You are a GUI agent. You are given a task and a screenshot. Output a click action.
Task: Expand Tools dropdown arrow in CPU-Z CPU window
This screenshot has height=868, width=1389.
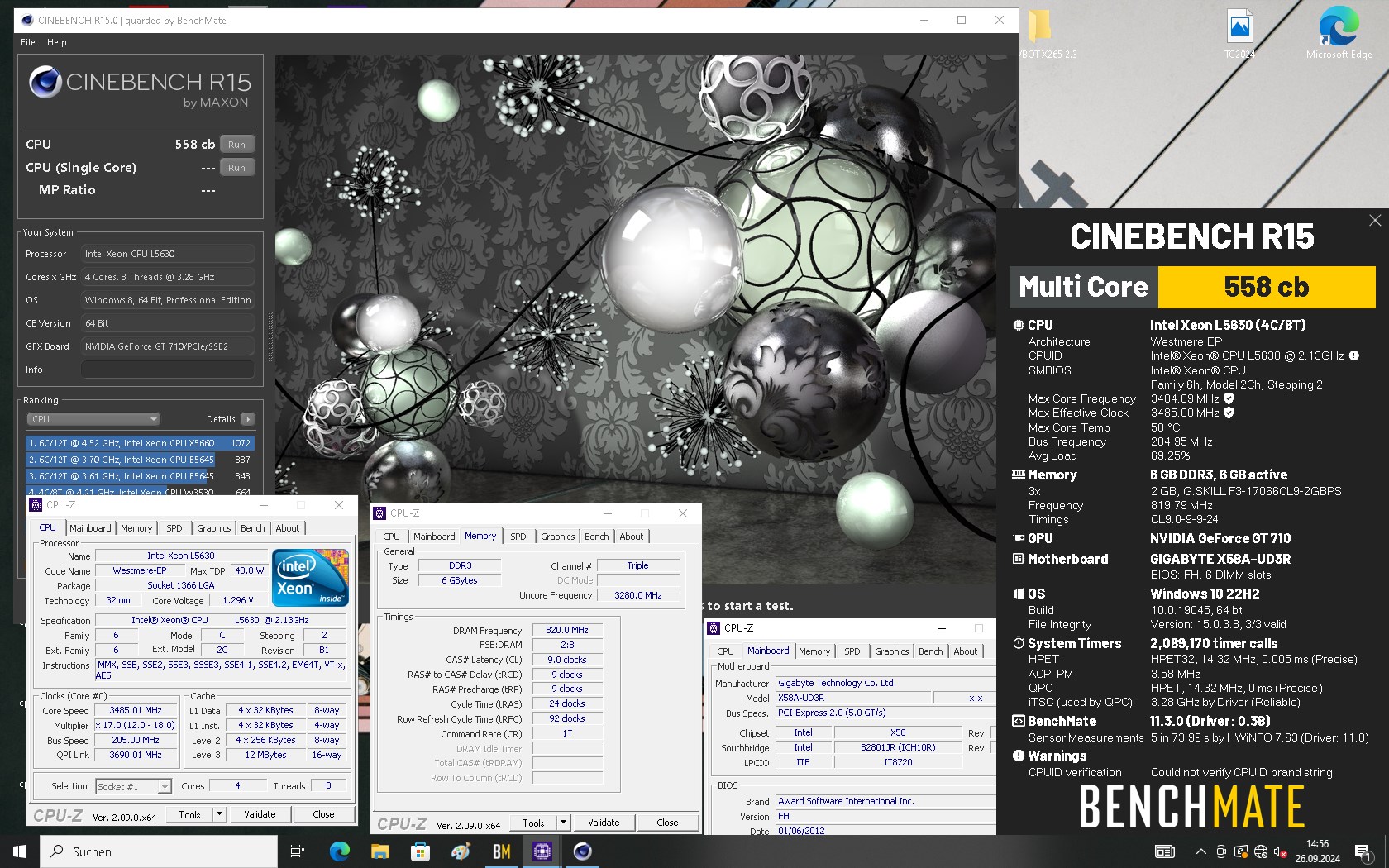[x=220, y=814]
